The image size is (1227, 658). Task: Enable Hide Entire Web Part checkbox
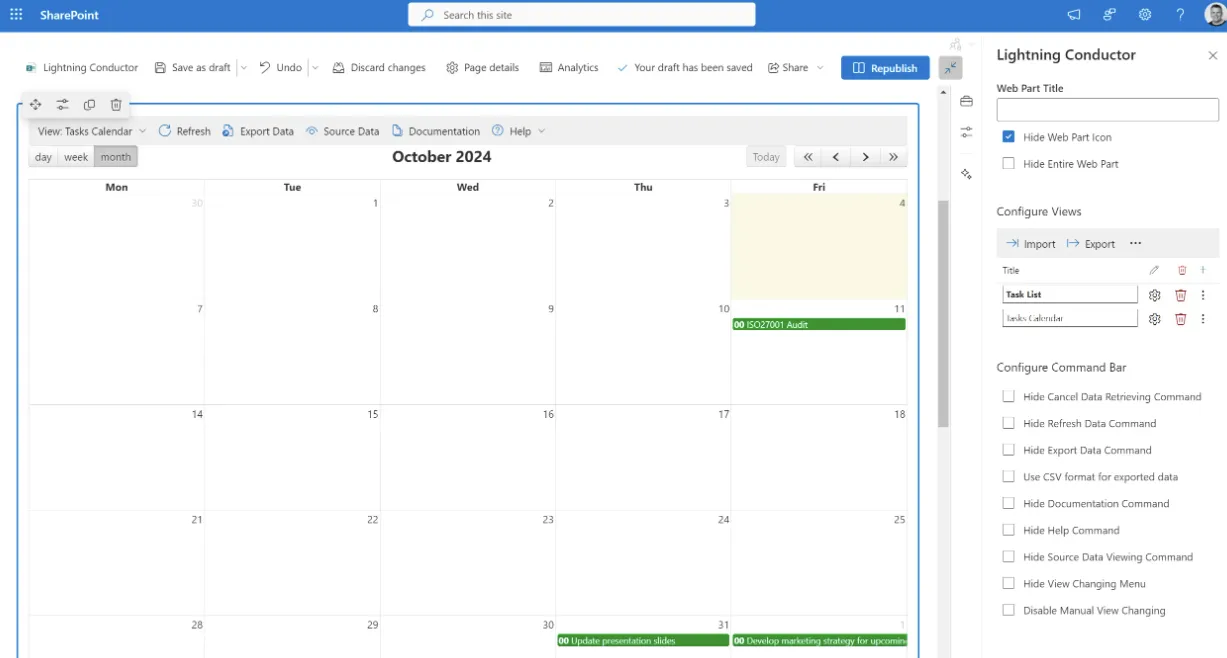(1008, 164)
